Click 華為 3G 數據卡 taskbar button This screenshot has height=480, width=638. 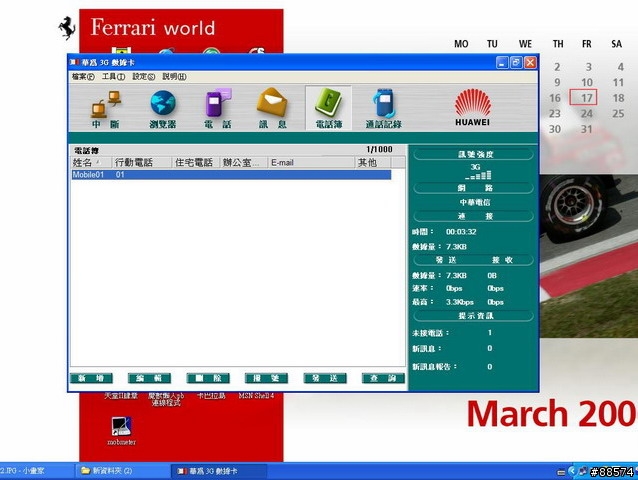click(219, 471)
